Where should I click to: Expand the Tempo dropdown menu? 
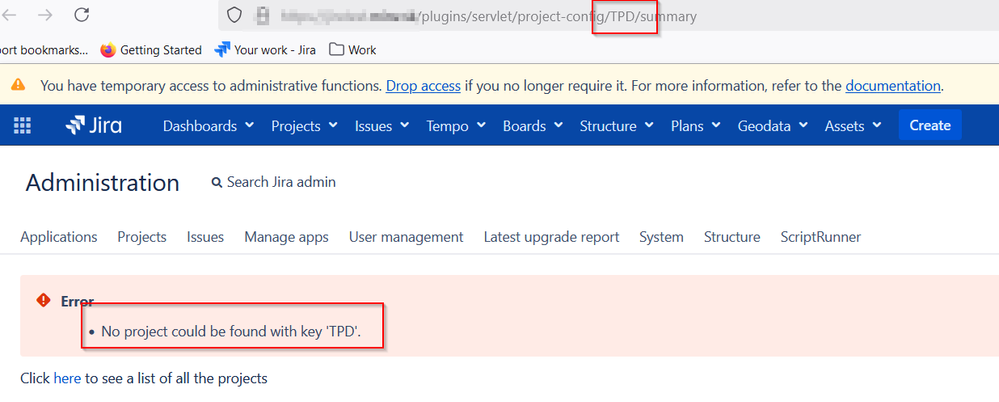[456, 126]
